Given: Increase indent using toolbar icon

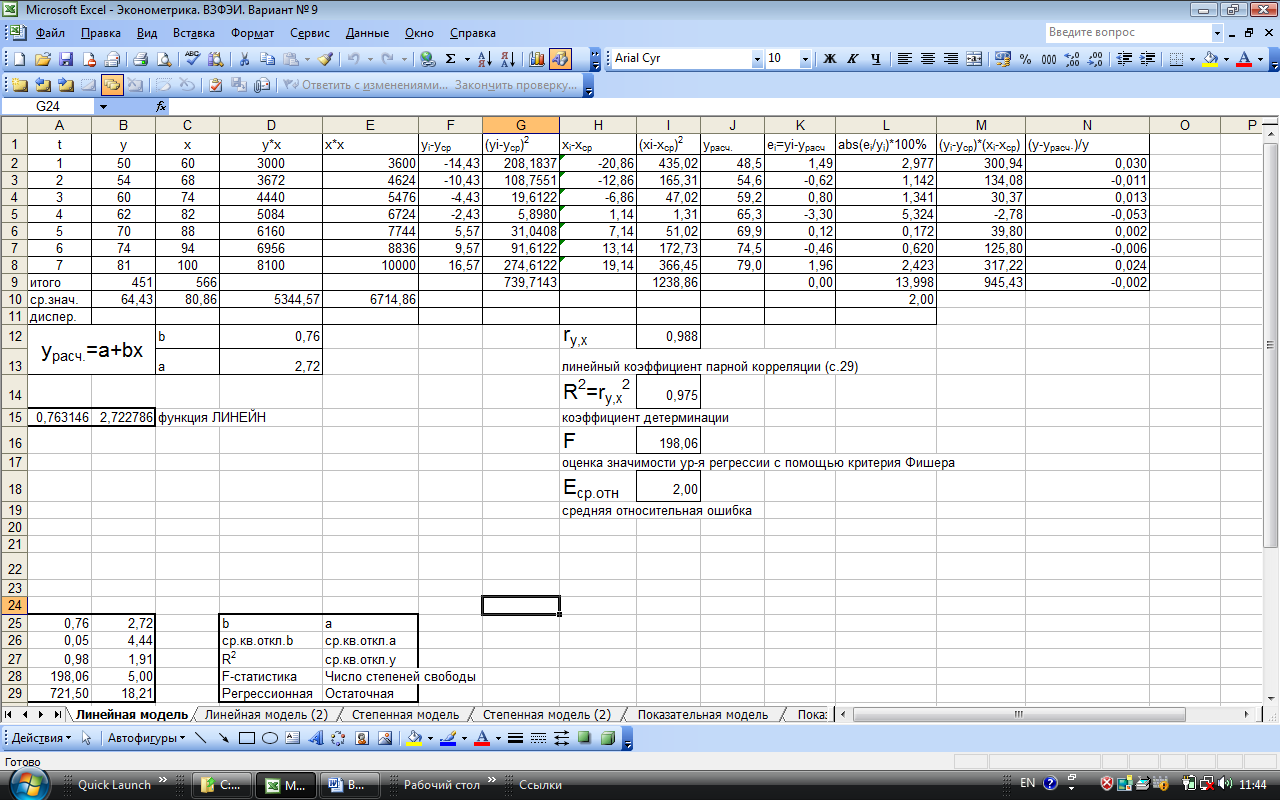Looking at the screenshot, I should (1146, 59).
